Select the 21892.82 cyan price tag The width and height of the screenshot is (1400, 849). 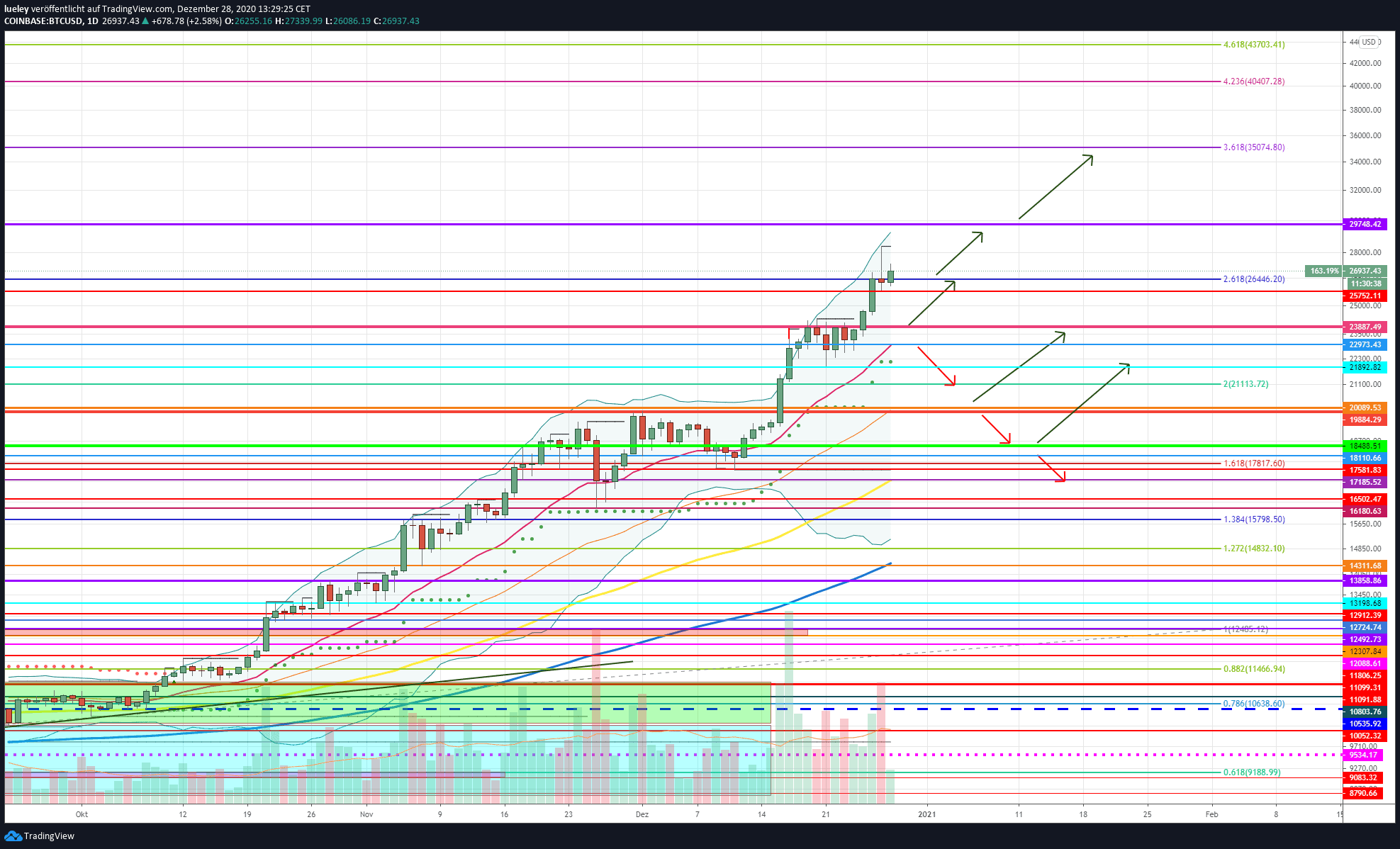point(1365,367)
